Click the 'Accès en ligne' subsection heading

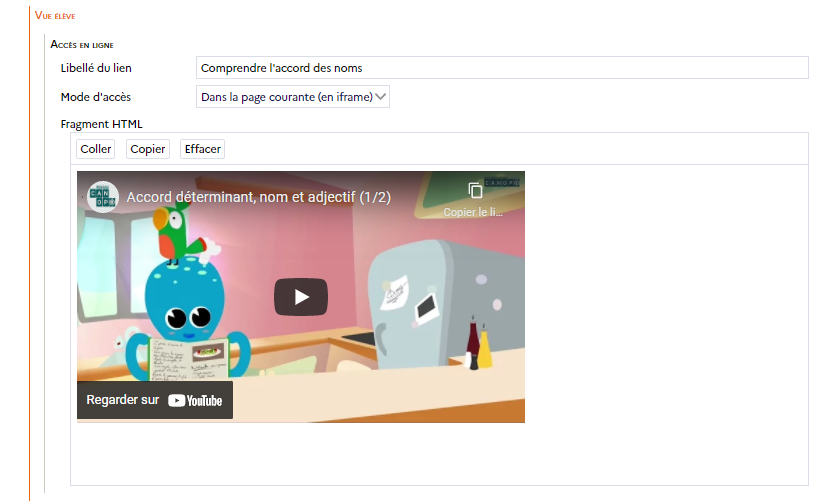pyautogui.click(x=88, y=45)
